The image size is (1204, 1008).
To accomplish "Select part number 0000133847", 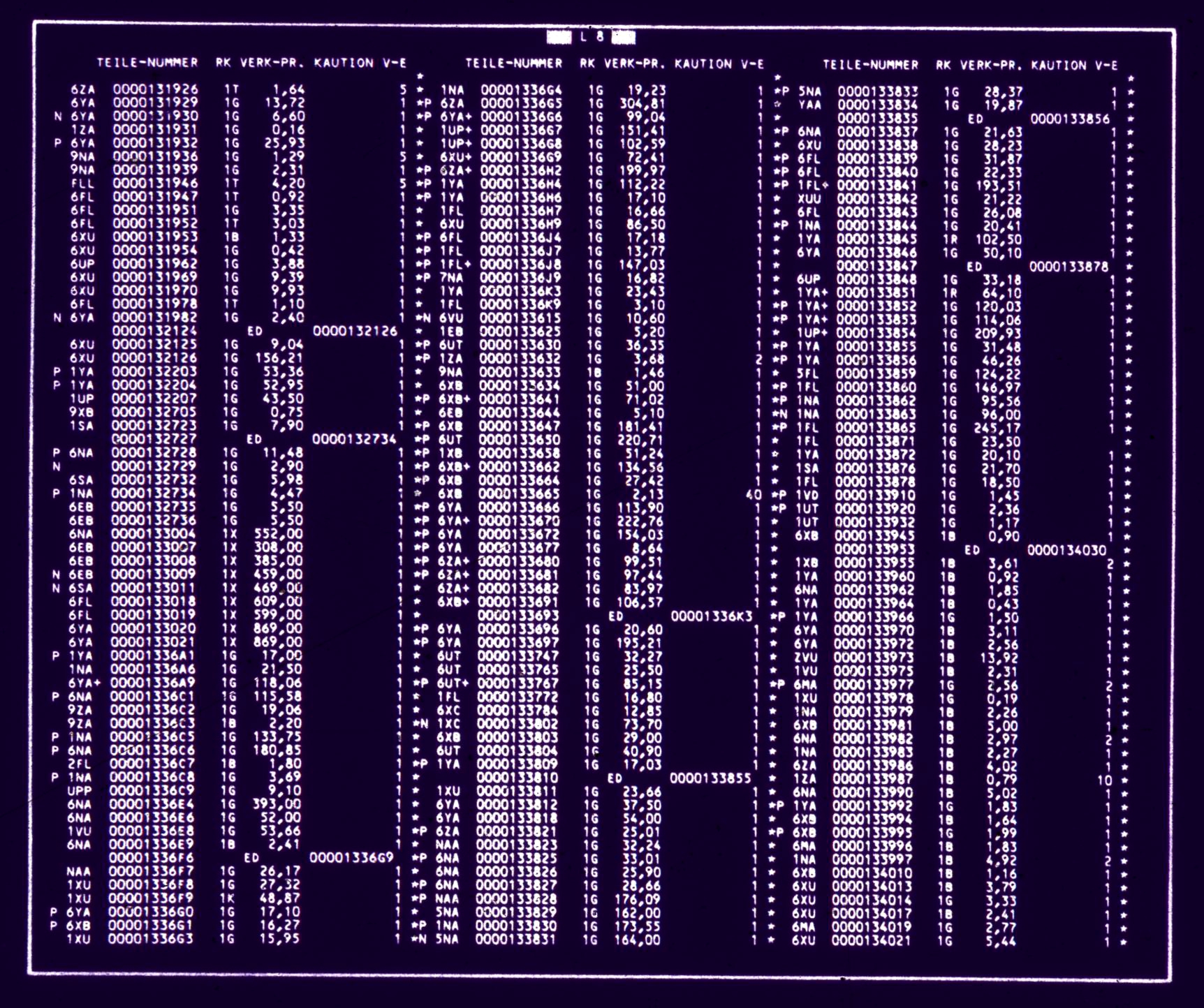I will point(877,266).
